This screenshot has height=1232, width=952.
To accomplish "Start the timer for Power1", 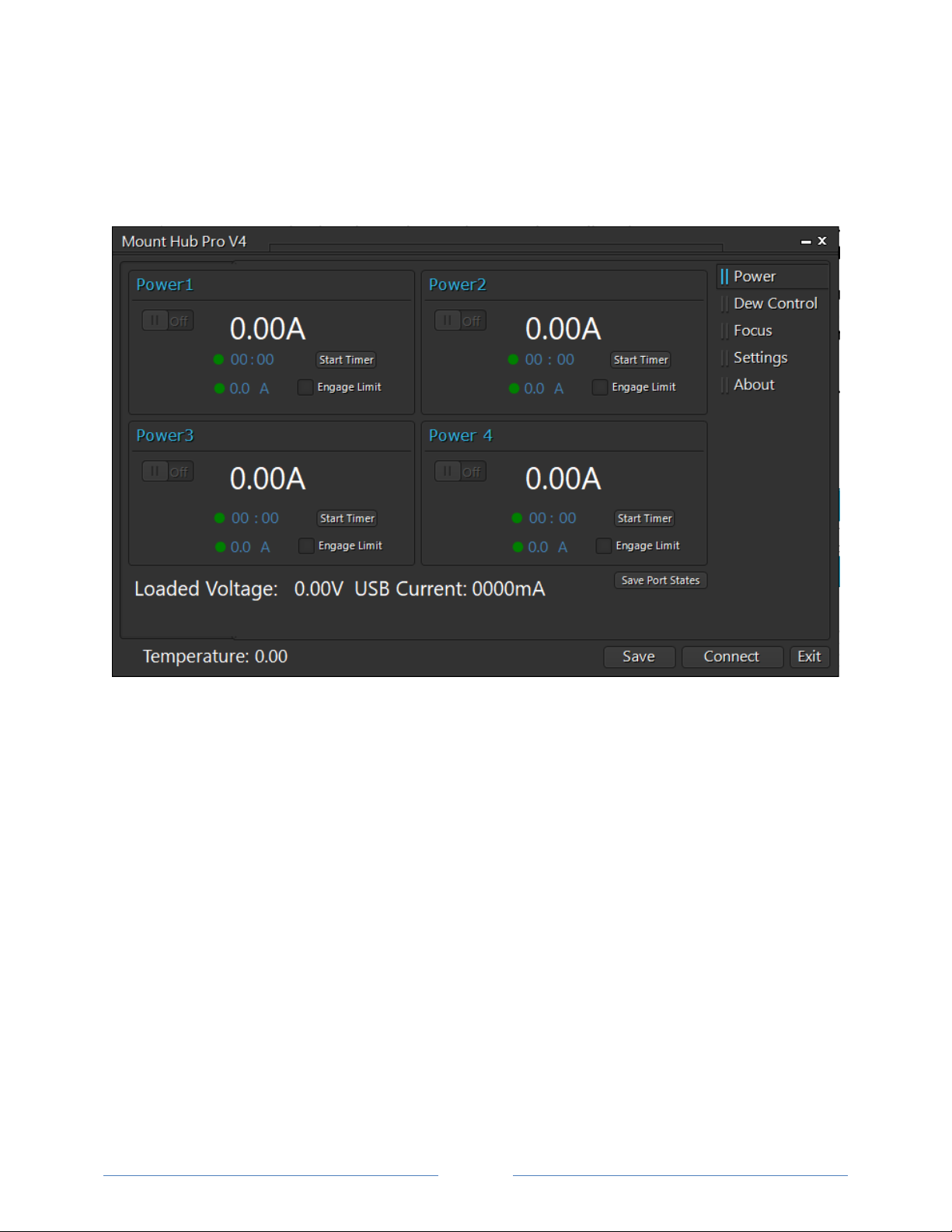I will click(347, 360).
